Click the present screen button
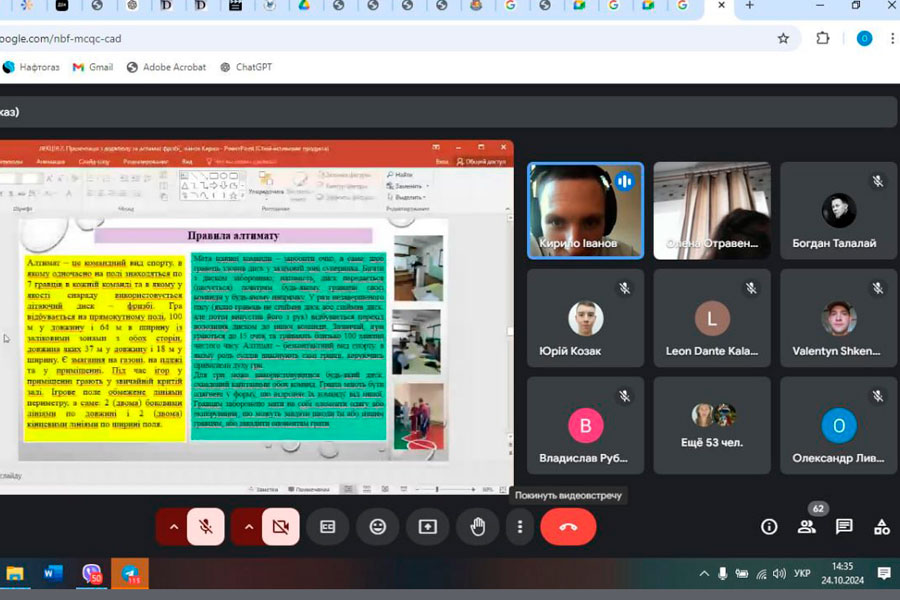The image size is (900, 600). (428, 527)
